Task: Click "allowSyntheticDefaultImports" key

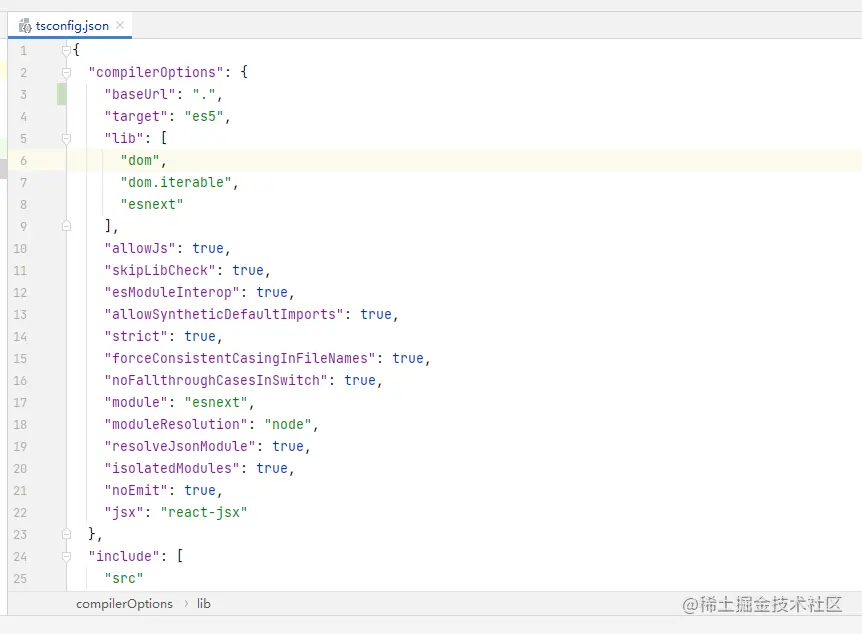Action: point(224,315)
